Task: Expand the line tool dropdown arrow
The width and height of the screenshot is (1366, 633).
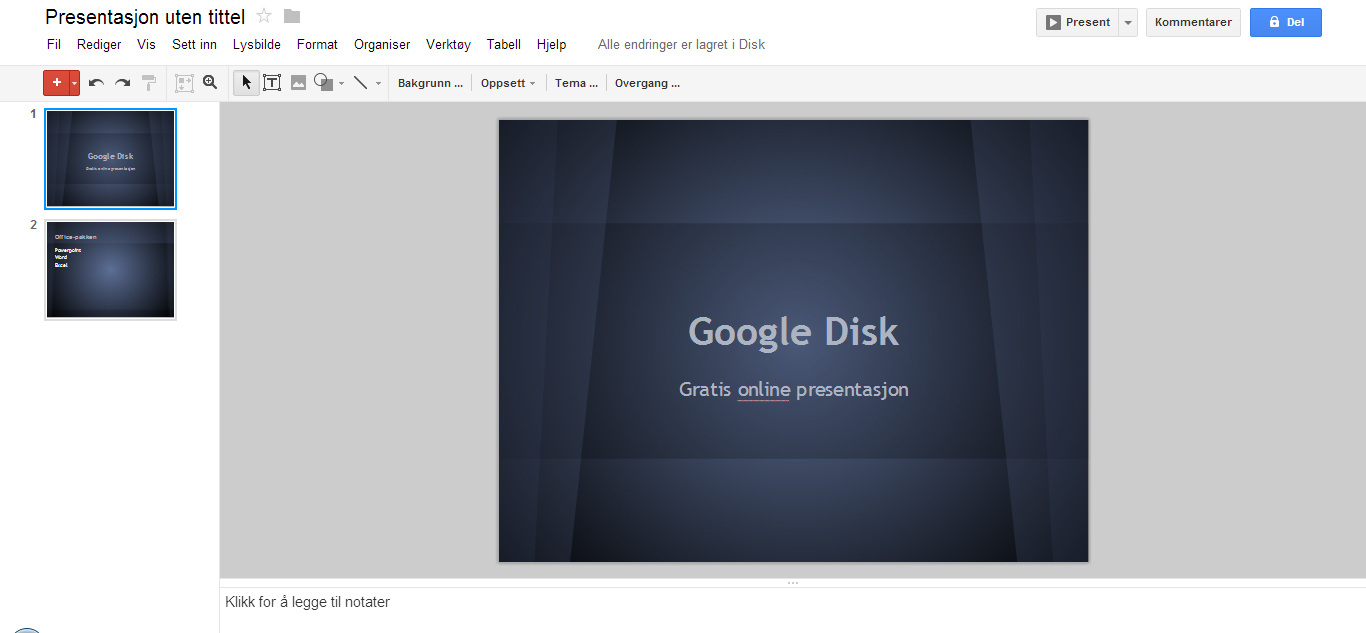Action: pos(378,83)
